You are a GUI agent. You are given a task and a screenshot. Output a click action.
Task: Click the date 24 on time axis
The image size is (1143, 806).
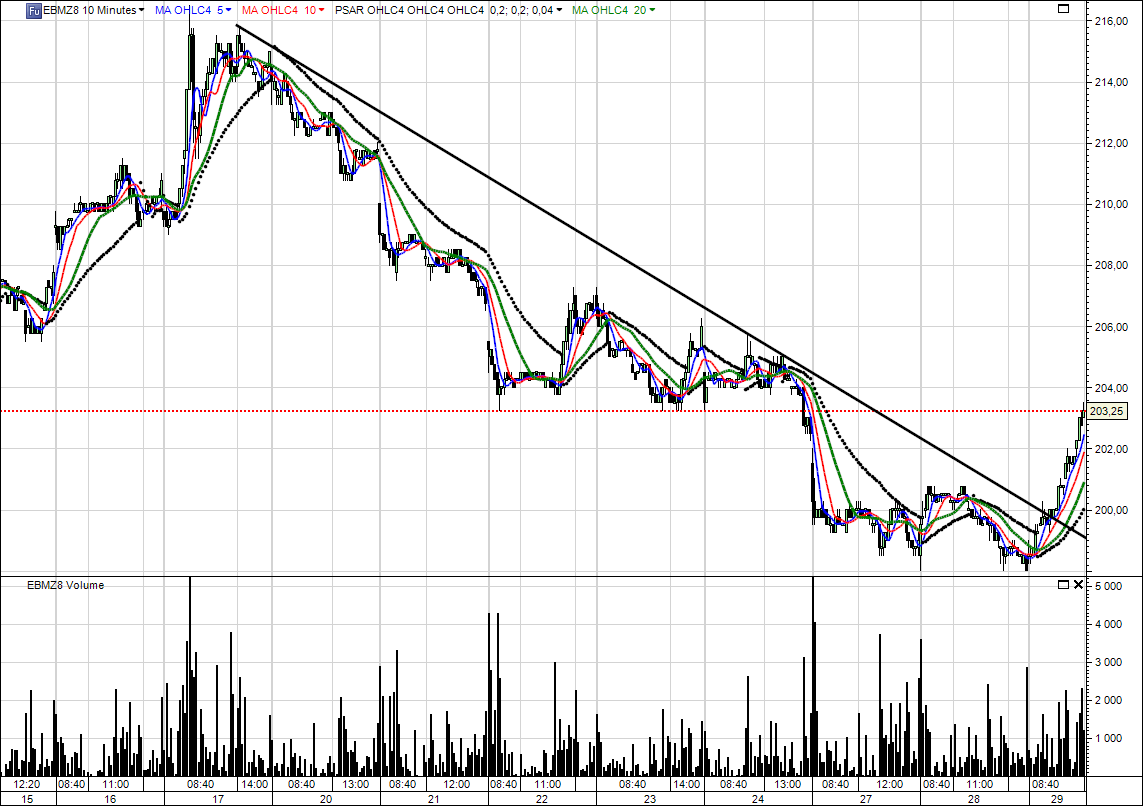tap(757, 799)
